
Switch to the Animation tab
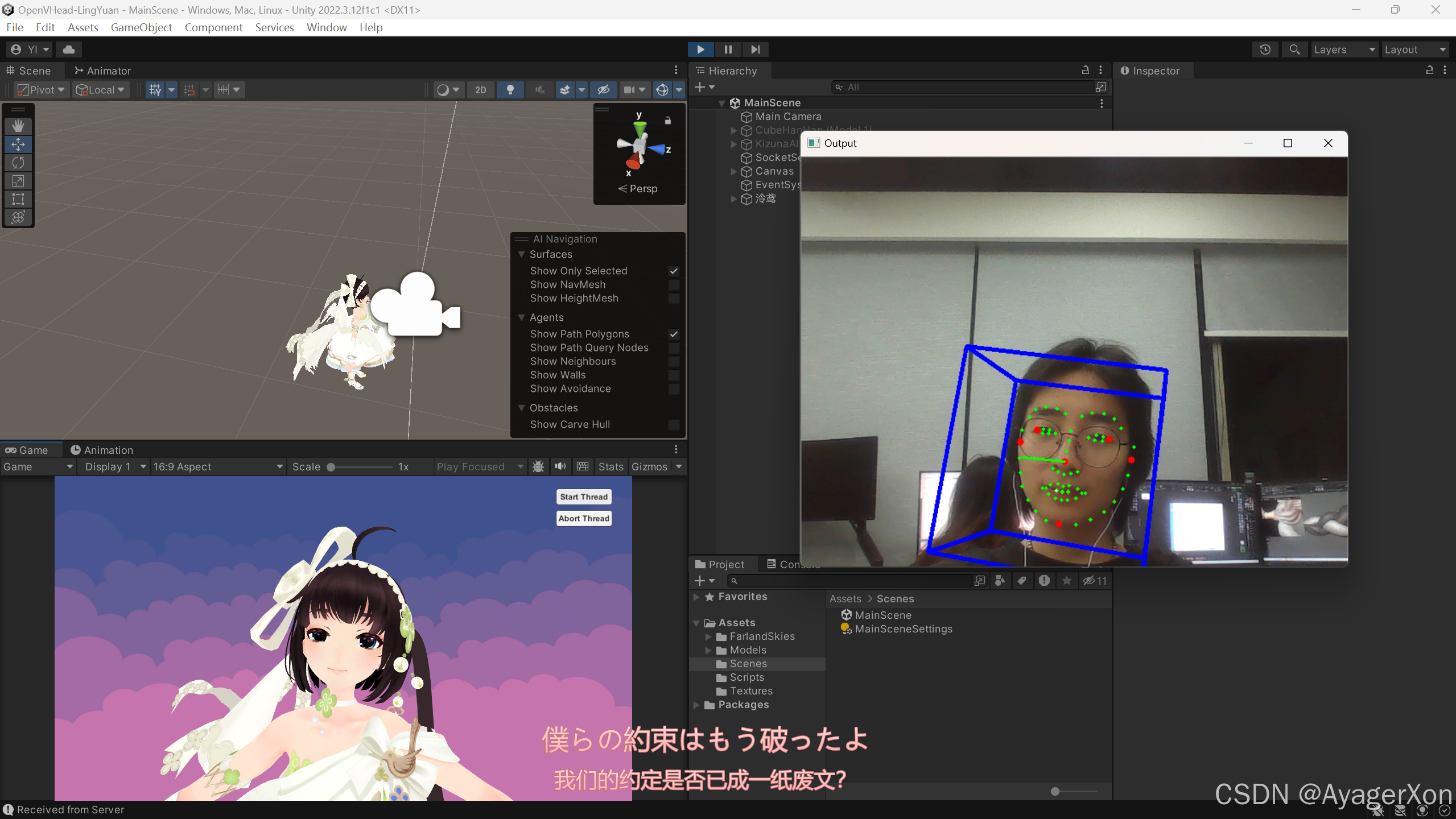[102, 450]
